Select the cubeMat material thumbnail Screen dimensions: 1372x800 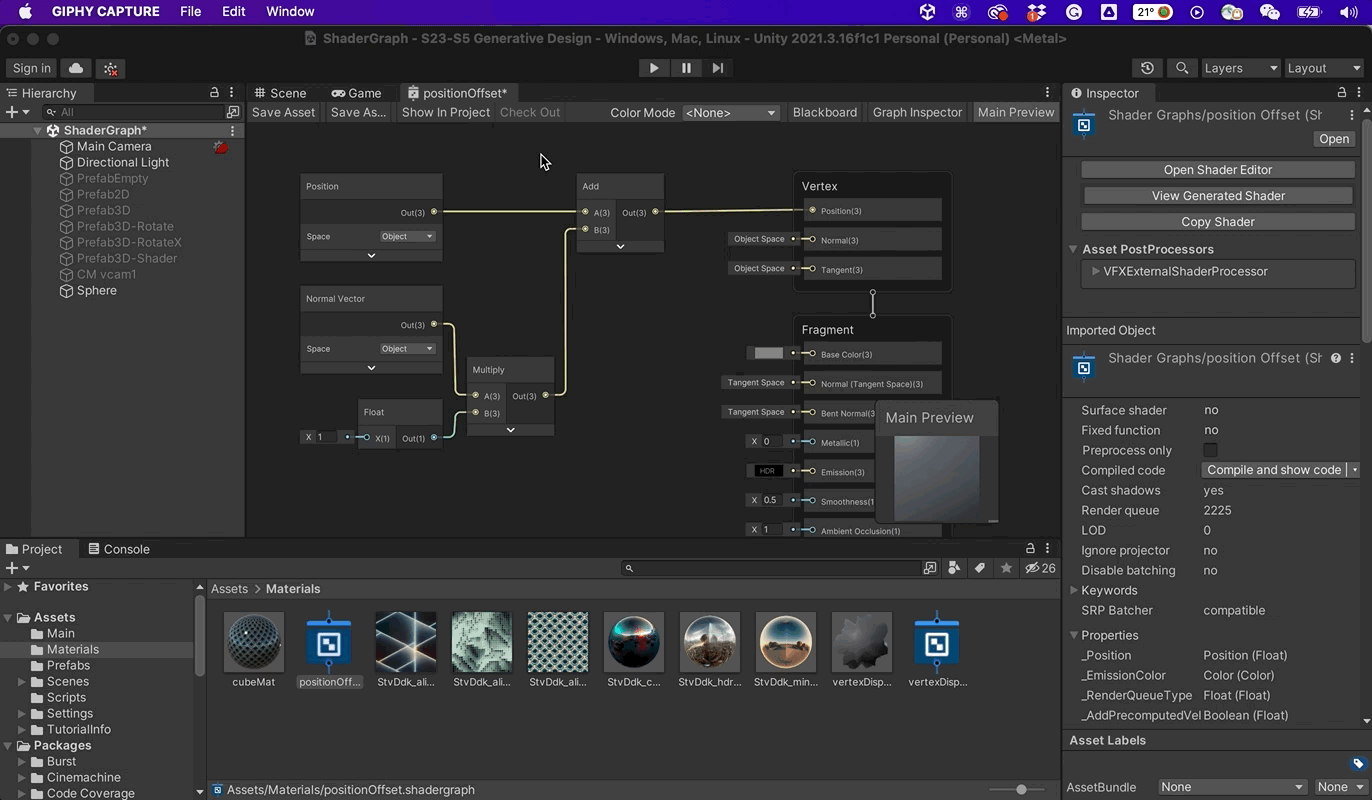point(254,642)
